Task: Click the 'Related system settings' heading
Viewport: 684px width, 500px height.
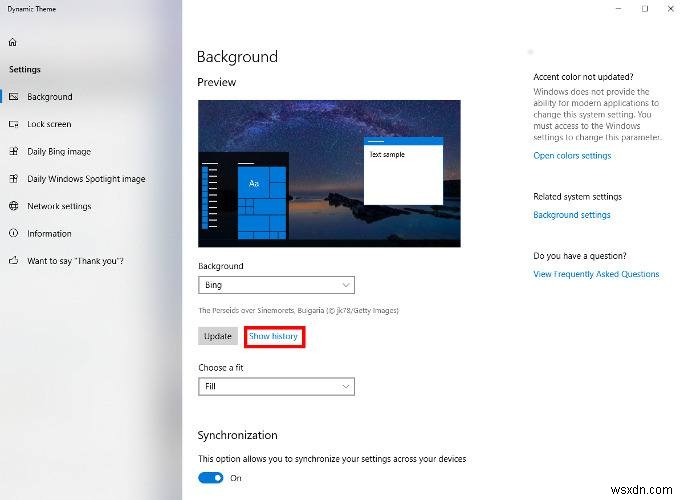Action: coord(577,196)
